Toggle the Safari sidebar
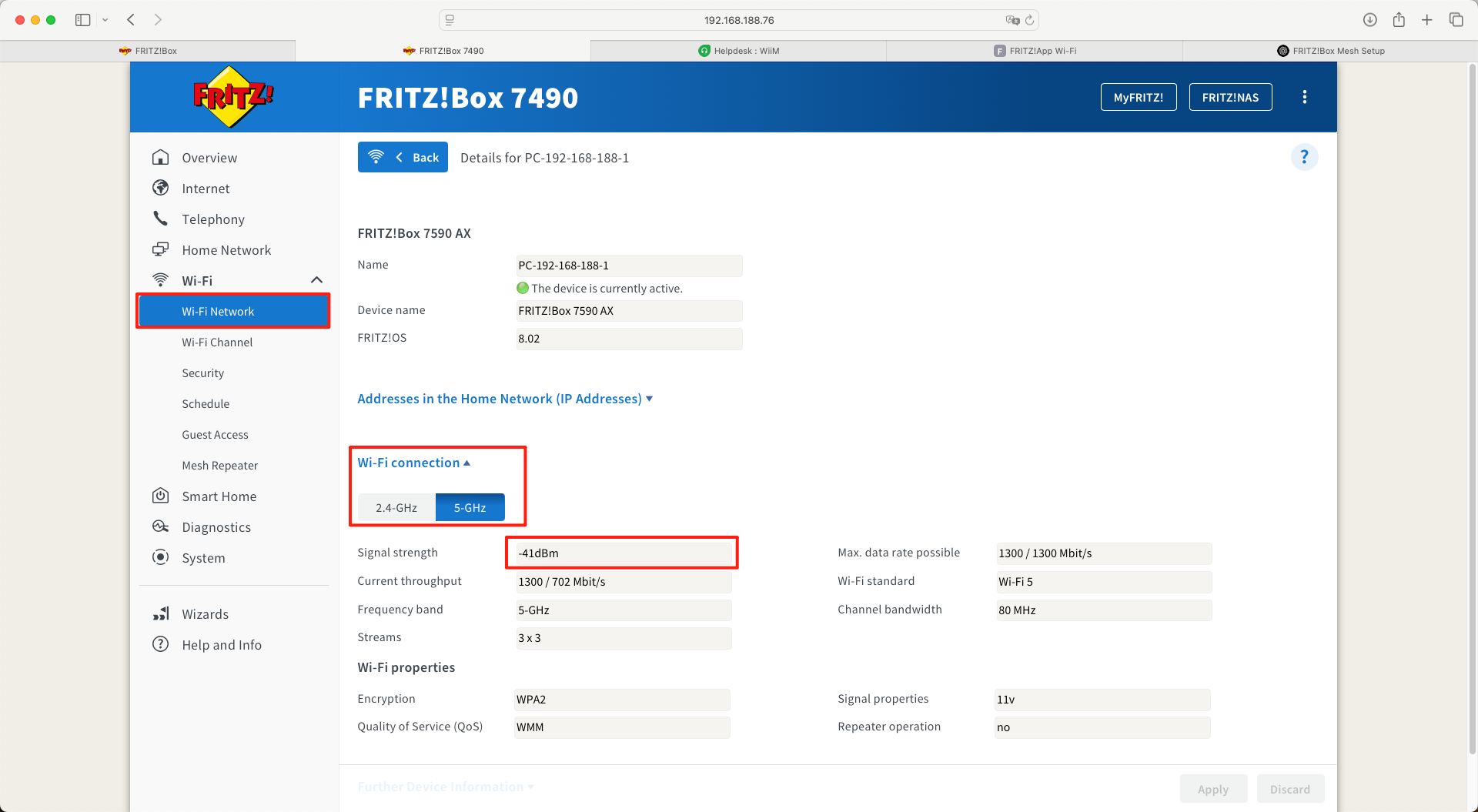 pyautogui.click(x=83, y=20)
